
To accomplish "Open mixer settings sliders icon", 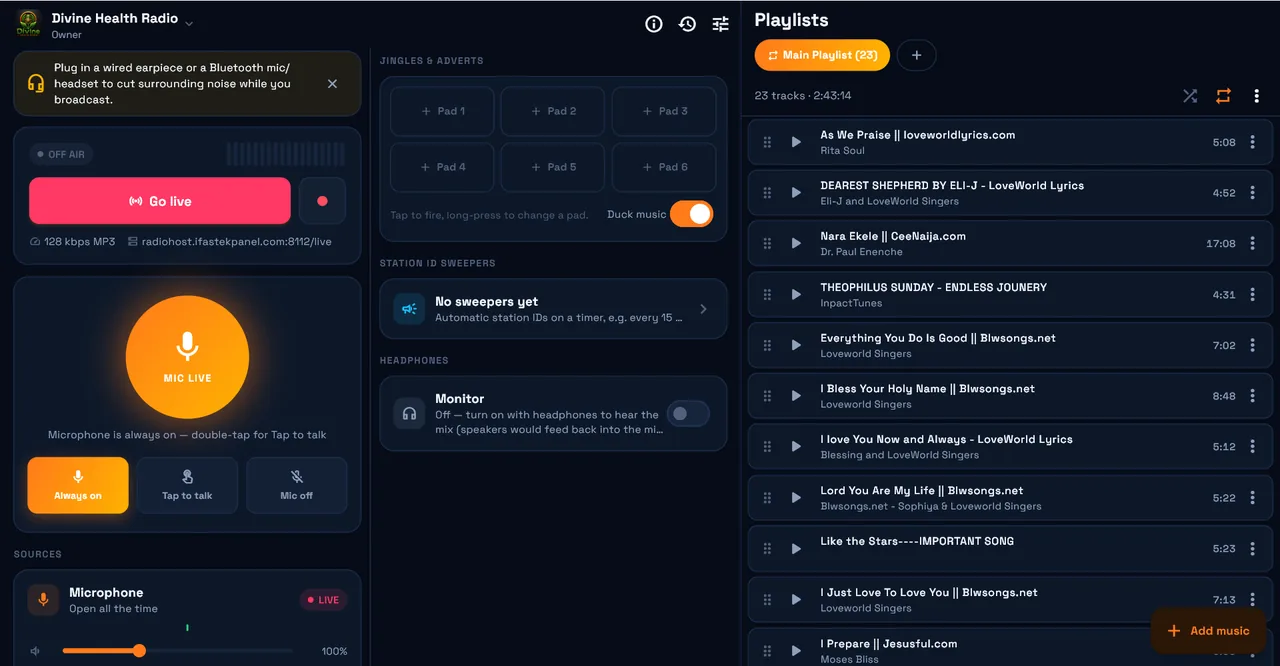I will click(721, 24).
